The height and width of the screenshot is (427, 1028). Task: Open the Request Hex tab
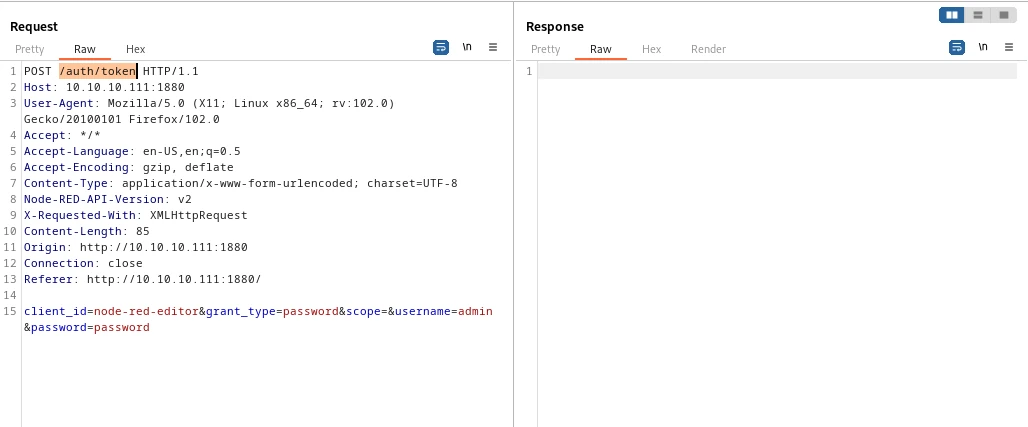(136, 49)
